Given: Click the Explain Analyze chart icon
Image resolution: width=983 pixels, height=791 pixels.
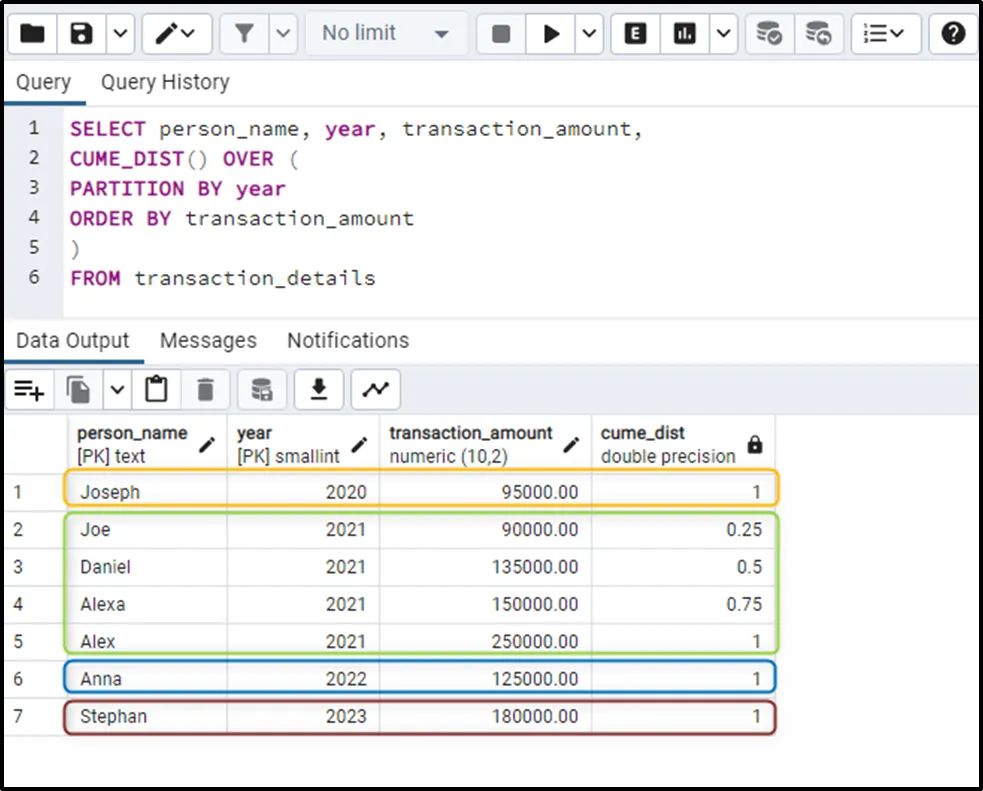Looking at the screenshot, I should point(685,34).
